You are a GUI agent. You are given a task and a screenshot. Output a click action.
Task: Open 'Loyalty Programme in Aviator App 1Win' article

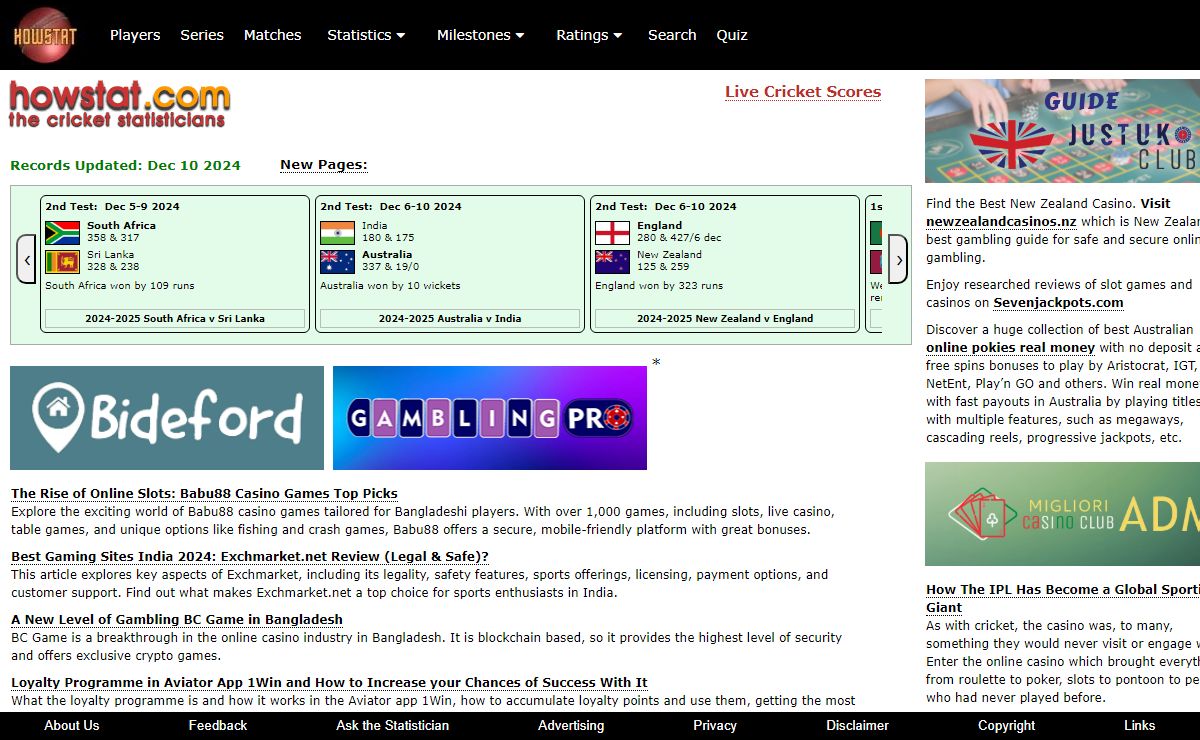click(x=329, y=683)
